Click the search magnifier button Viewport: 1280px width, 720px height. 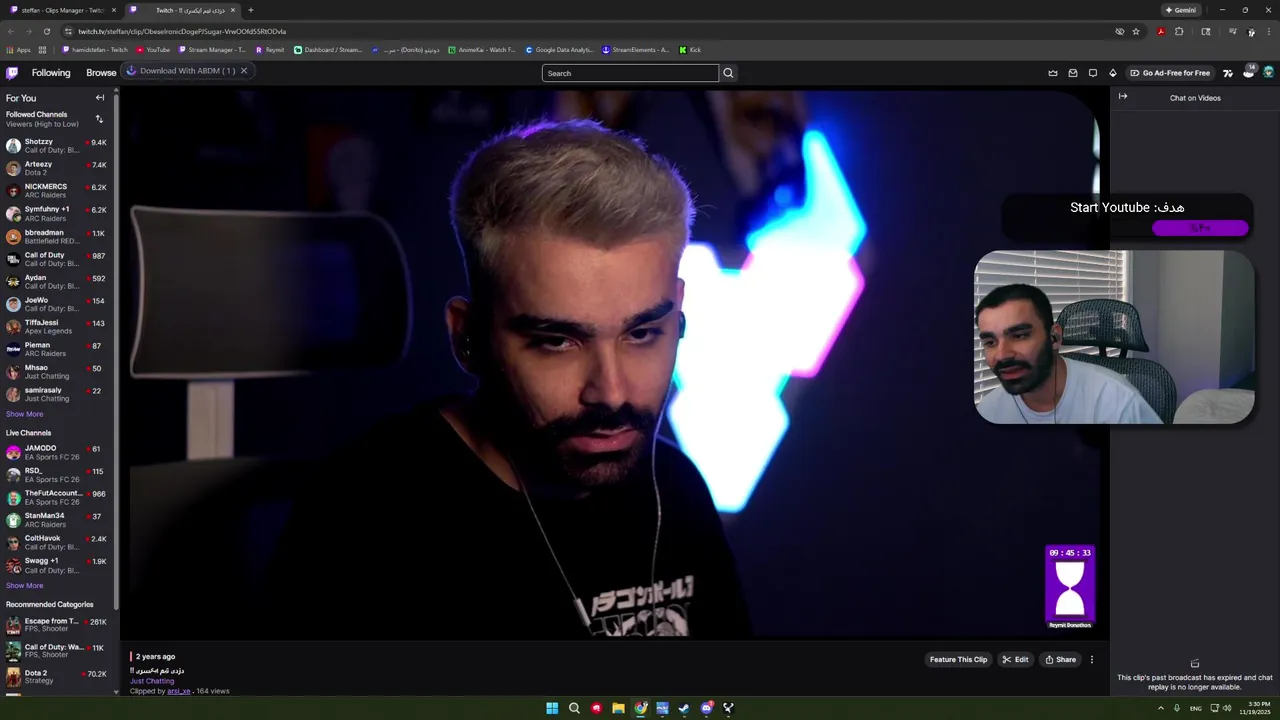[x=728, y=73]
